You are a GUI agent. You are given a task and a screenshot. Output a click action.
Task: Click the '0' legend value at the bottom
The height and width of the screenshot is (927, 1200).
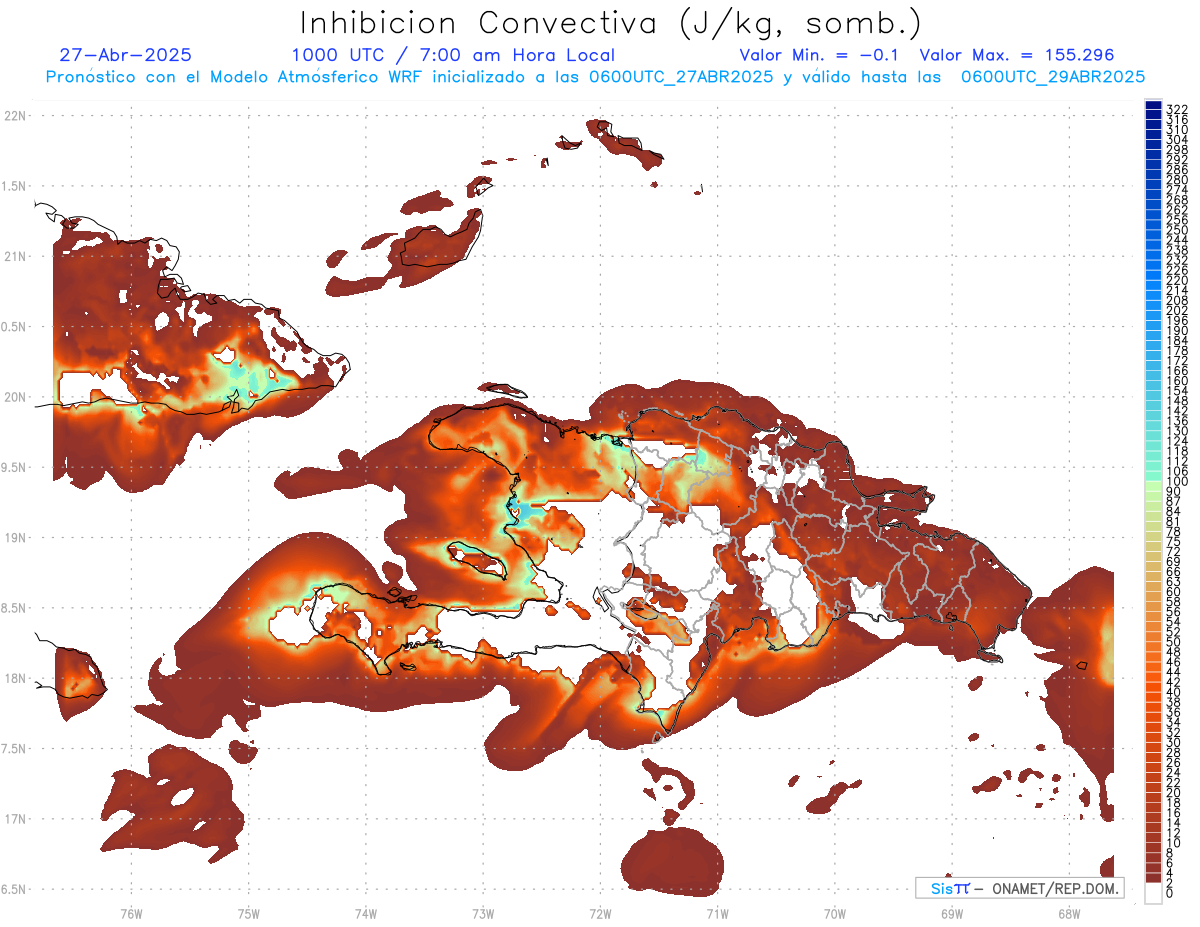(x=1170, y=893)
